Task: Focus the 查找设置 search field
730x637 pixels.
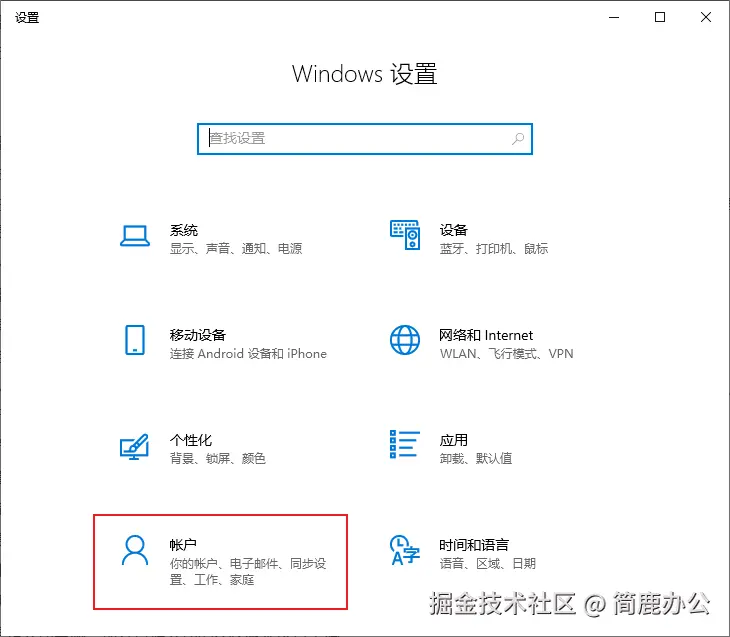Action: point(365,139)
